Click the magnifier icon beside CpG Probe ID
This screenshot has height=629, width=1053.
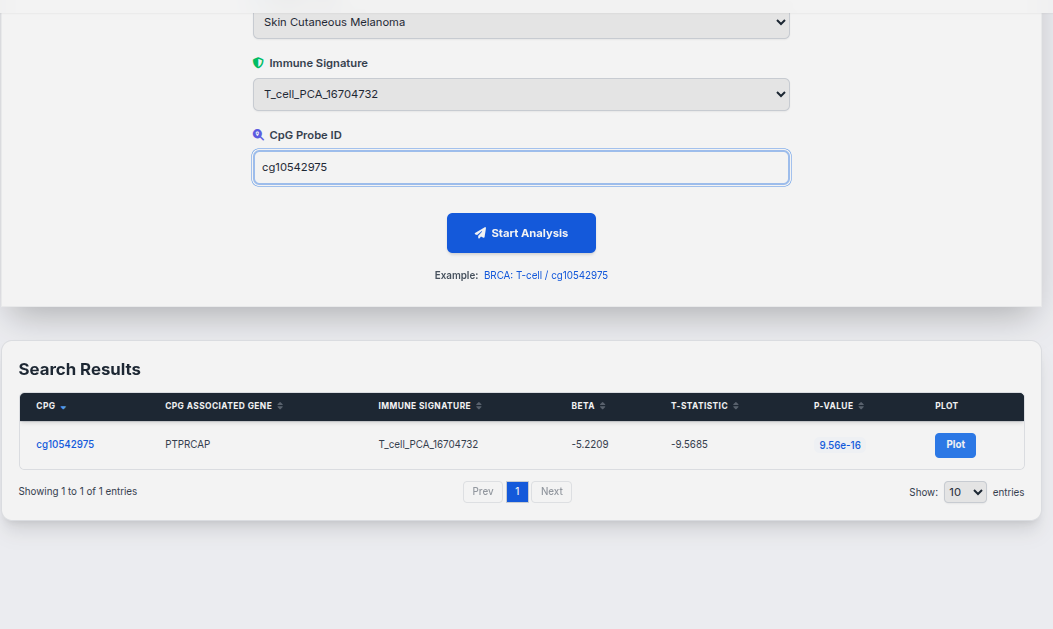(258, 135)
